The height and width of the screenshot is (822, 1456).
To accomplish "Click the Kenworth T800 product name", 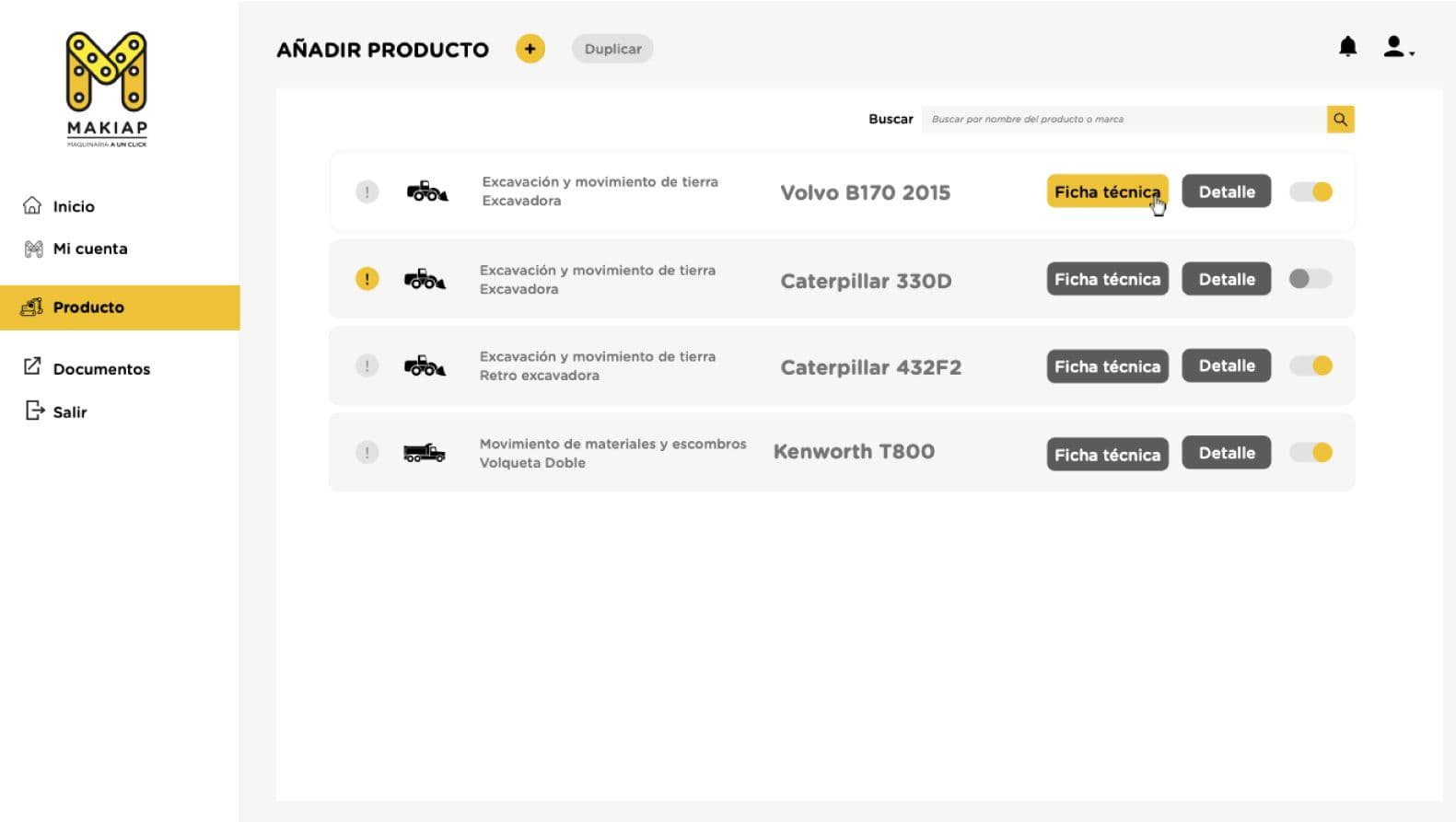I will (x=855, y=451).
